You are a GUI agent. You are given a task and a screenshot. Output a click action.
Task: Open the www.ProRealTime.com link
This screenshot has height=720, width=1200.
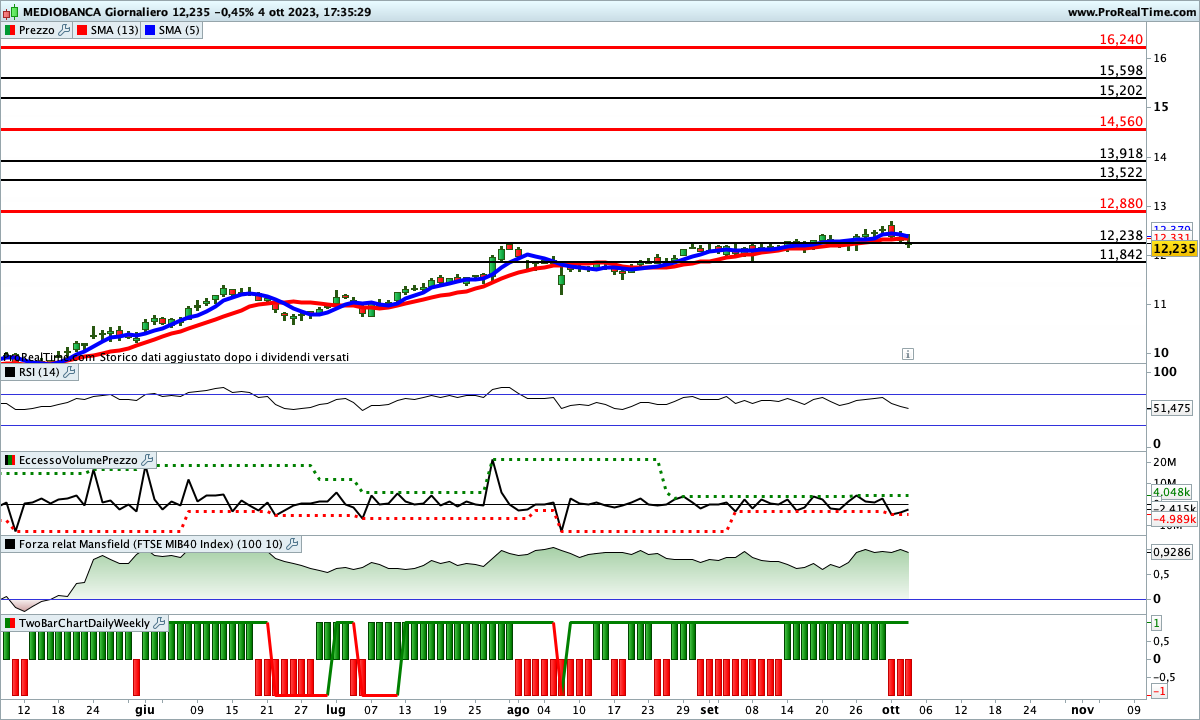[1131, 12]
